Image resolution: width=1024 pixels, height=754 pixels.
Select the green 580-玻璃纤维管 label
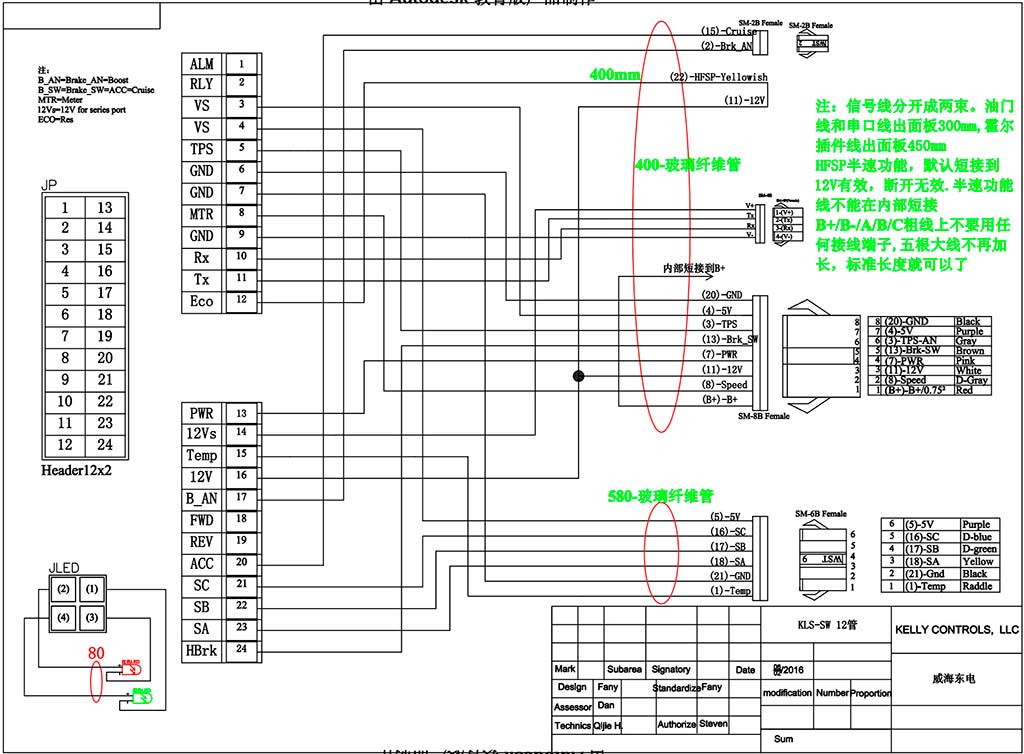click(660, 495)
